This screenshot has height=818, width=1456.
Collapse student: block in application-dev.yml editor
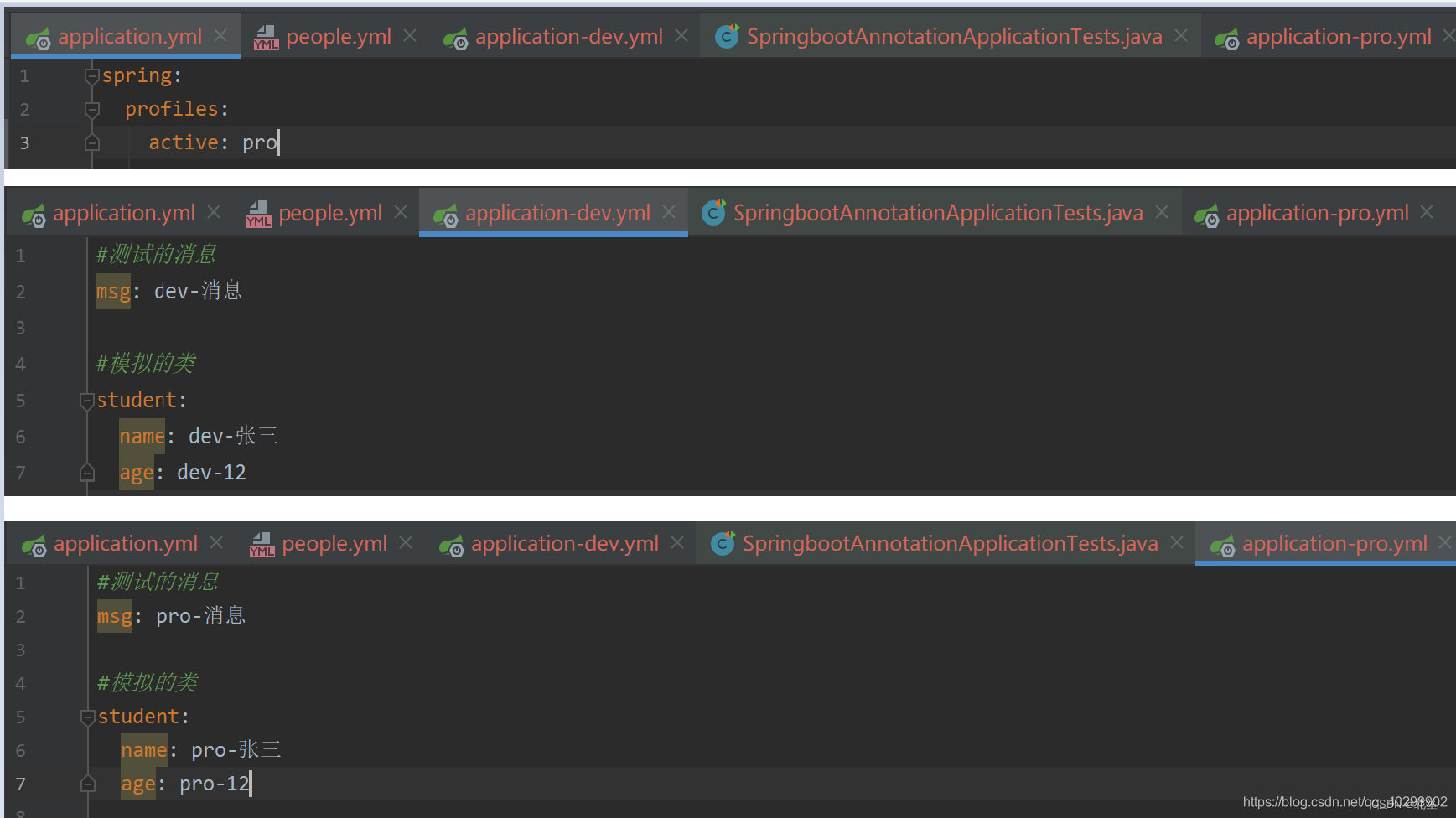click(x=86, y=401)
